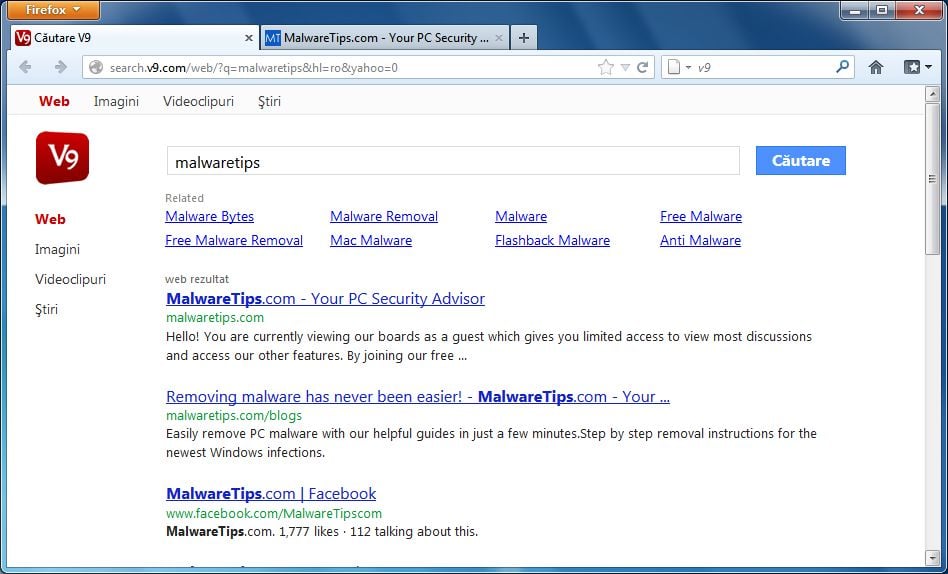Click the page scrollbar up arrow
The height and width of the screenshot is (574, 948).
pyautogui.click(x=932, y=94)
